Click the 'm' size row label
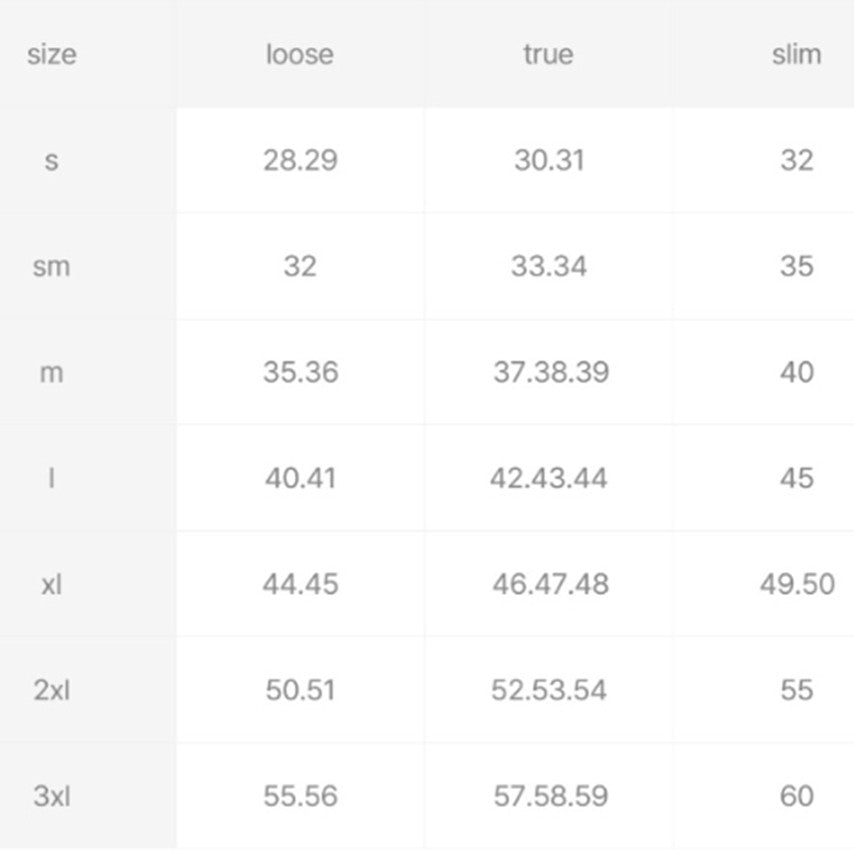Viewport: 854px width, 854px height. 52,373
